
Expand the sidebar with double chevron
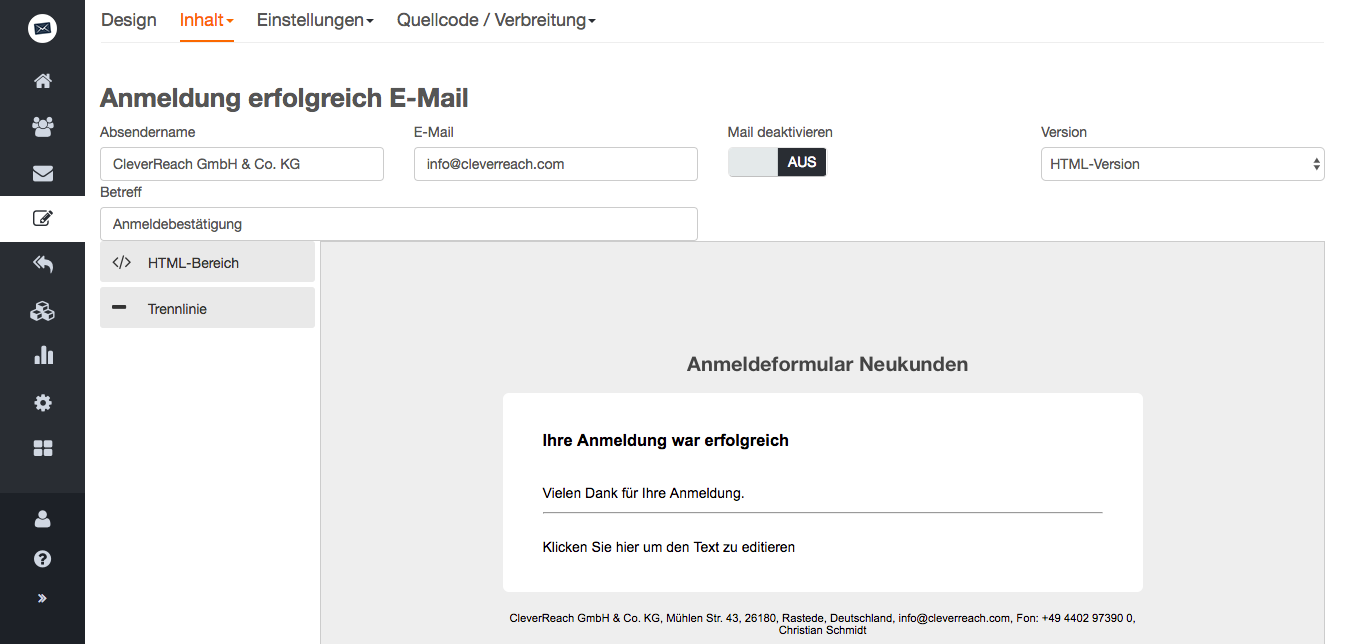point(42,599)
